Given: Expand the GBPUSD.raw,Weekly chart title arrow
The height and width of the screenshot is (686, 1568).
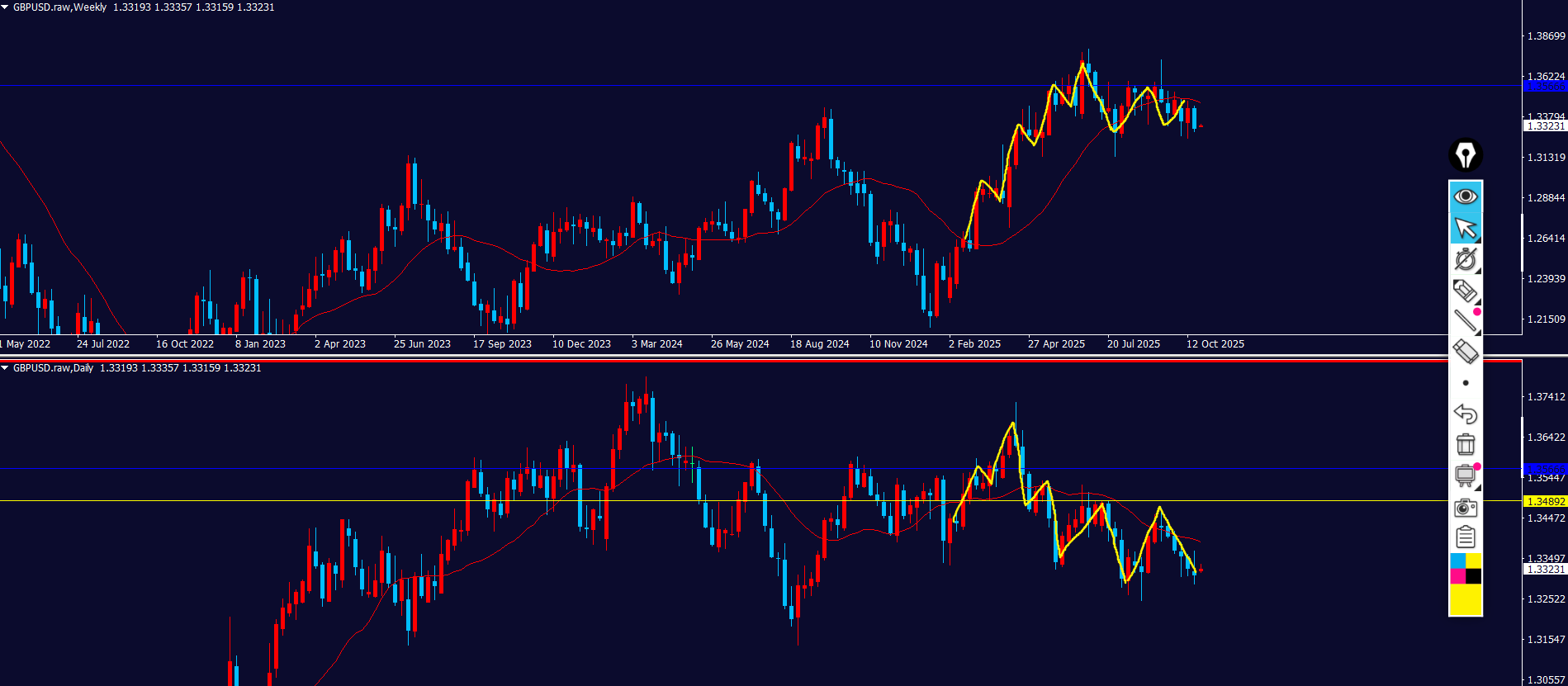Looking at the screenshot, I should (5, 7).
